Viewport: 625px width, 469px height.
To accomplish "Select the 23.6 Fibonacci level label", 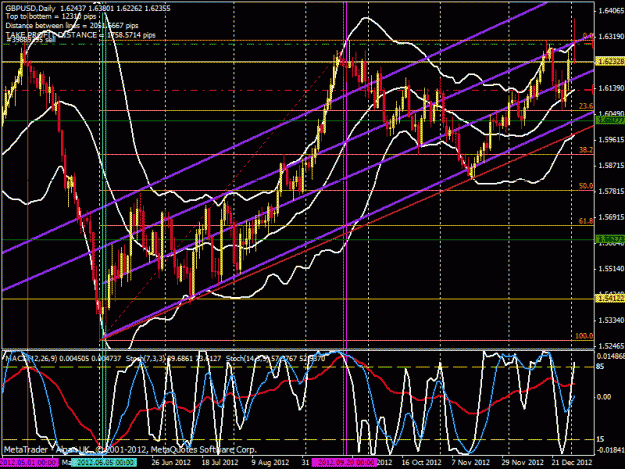I will (x=586, y=106).
